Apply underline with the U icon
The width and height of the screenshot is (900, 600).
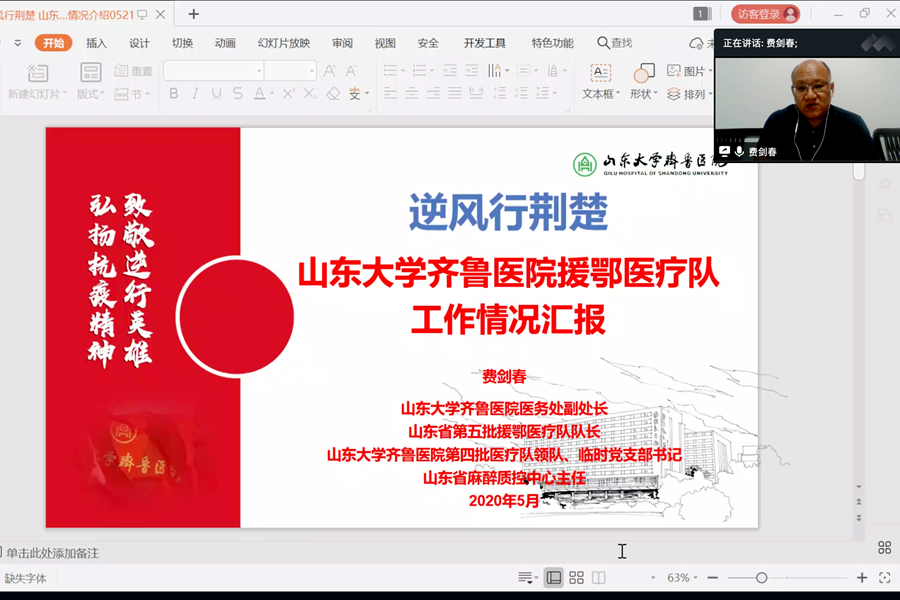[216, 93]
